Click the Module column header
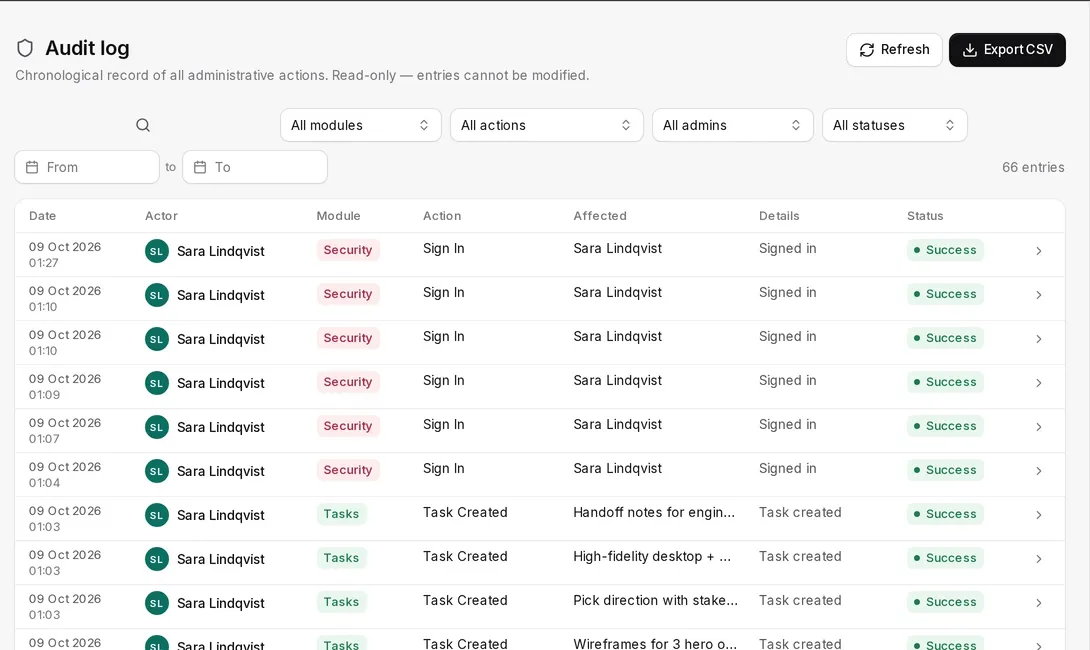Screen dimensions: 1090x650 point(339,216)
